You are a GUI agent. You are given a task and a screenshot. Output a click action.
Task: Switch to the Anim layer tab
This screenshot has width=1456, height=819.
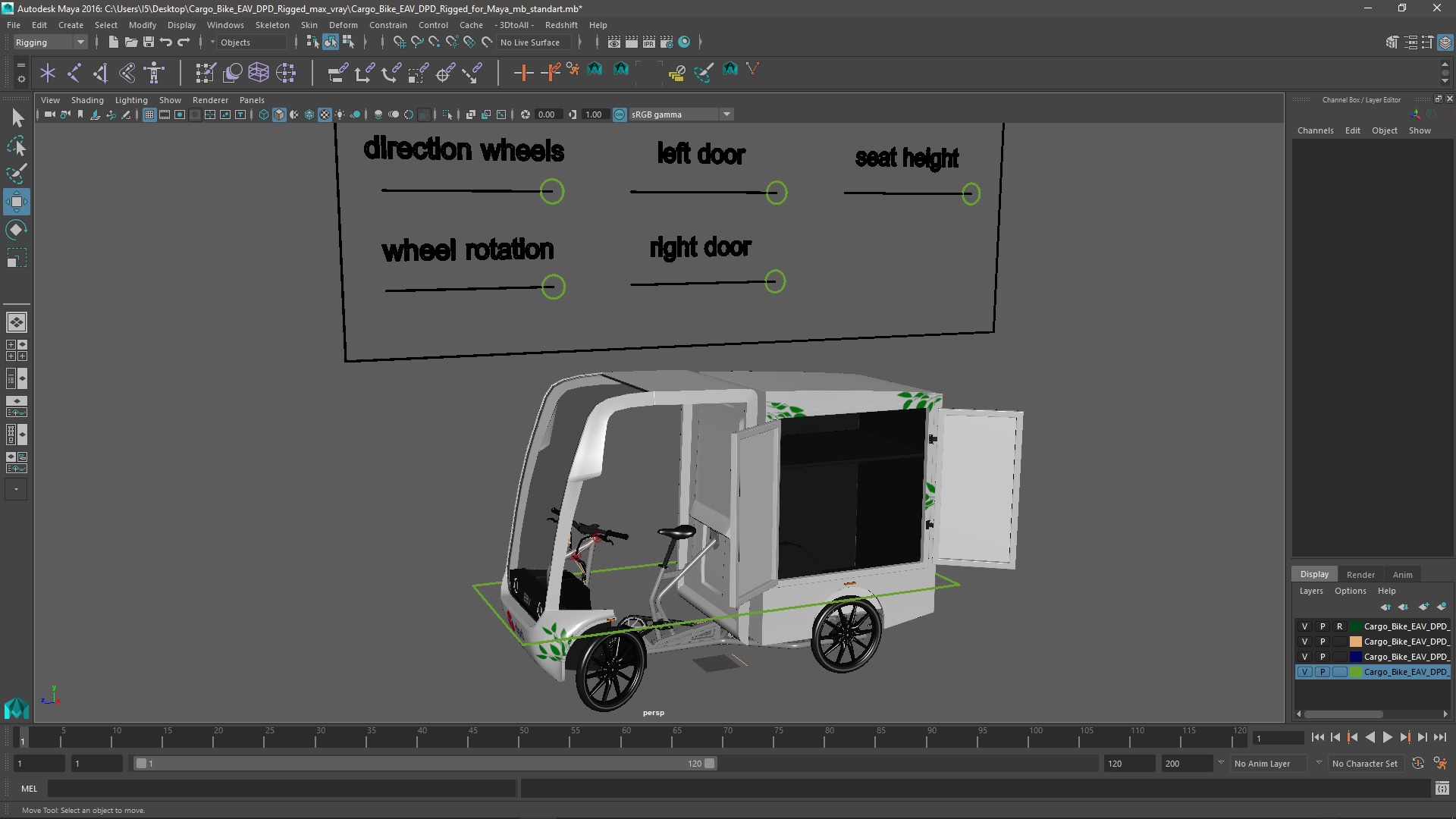tap(1402, 575)
